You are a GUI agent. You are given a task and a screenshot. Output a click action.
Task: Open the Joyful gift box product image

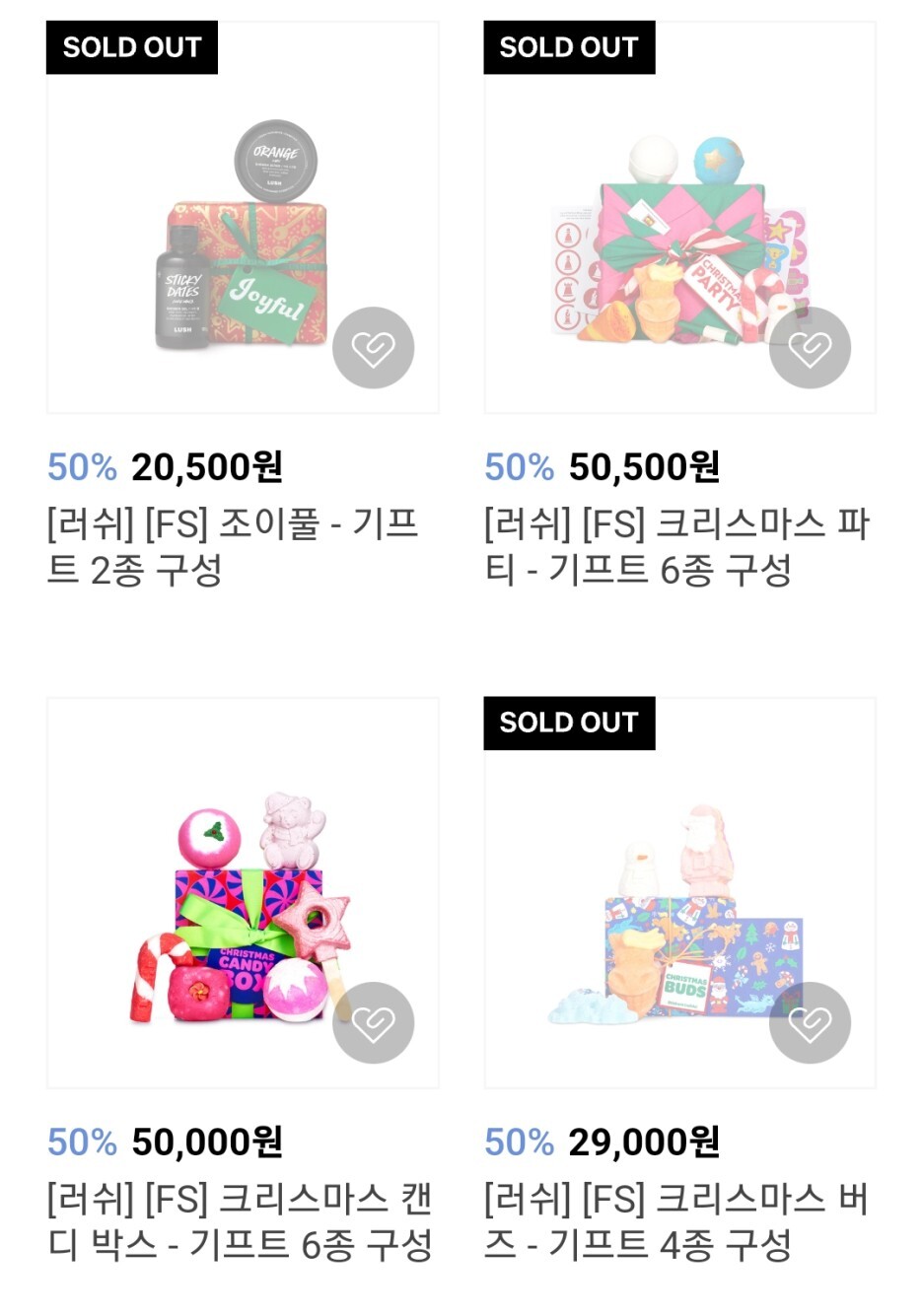point(243,217)
